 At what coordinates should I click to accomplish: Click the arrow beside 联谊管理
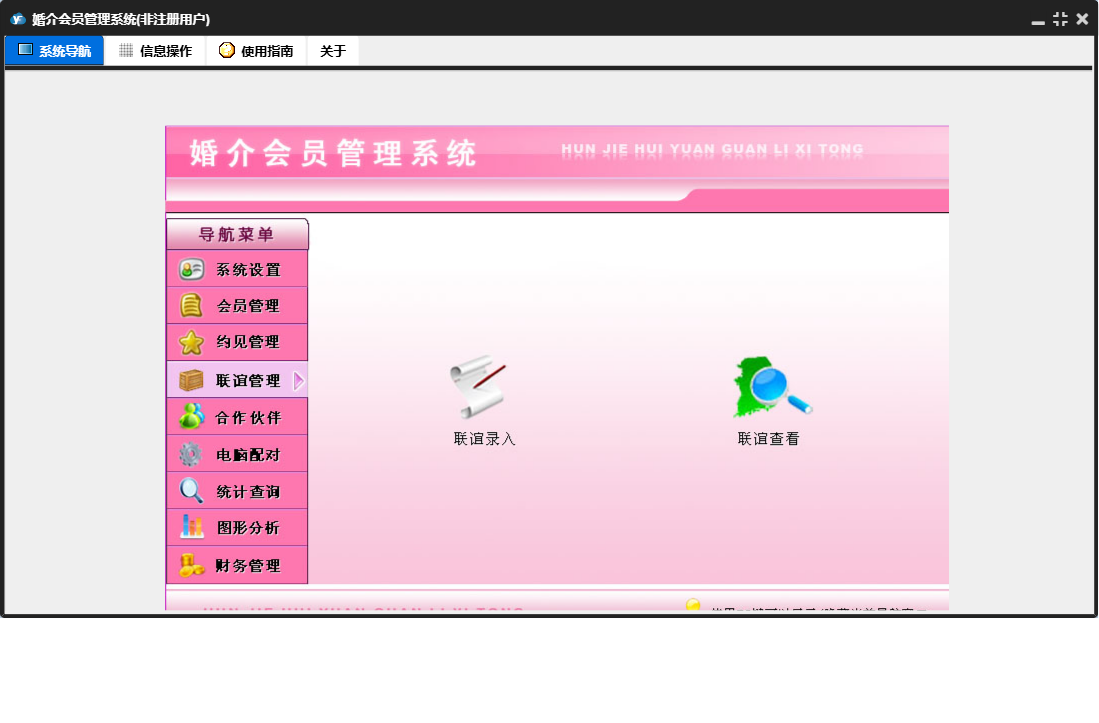299,380
